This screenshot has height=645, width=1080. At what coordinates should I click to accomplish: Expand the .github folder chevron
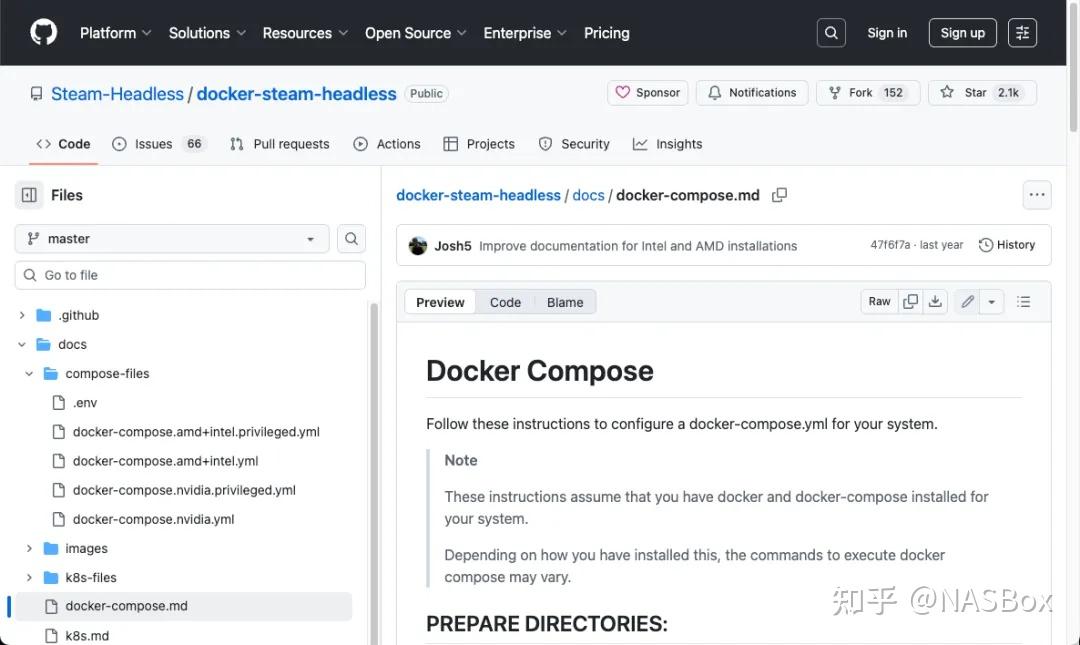22,315
